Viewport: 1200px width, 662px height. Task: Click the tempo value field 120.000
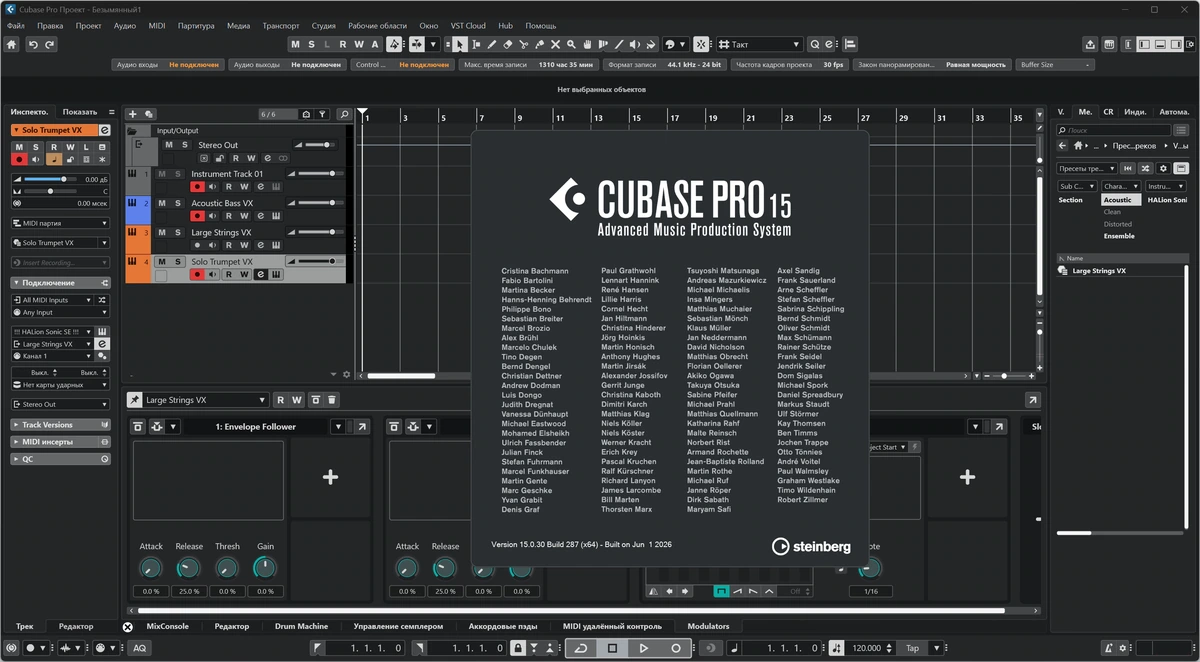(x=867, y=648)
